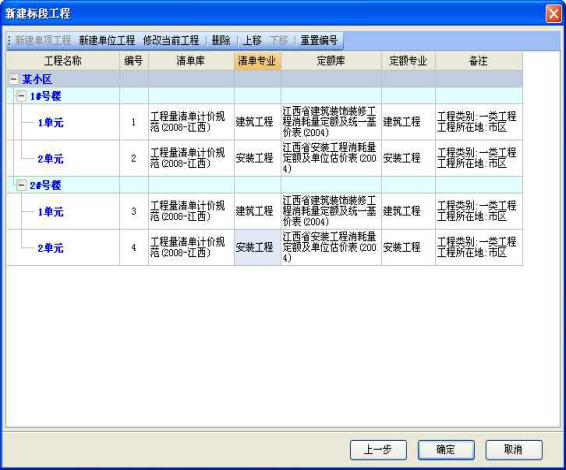Click the 上一步 button
This screenshot has height=470, width=566.
coord(378,450)
